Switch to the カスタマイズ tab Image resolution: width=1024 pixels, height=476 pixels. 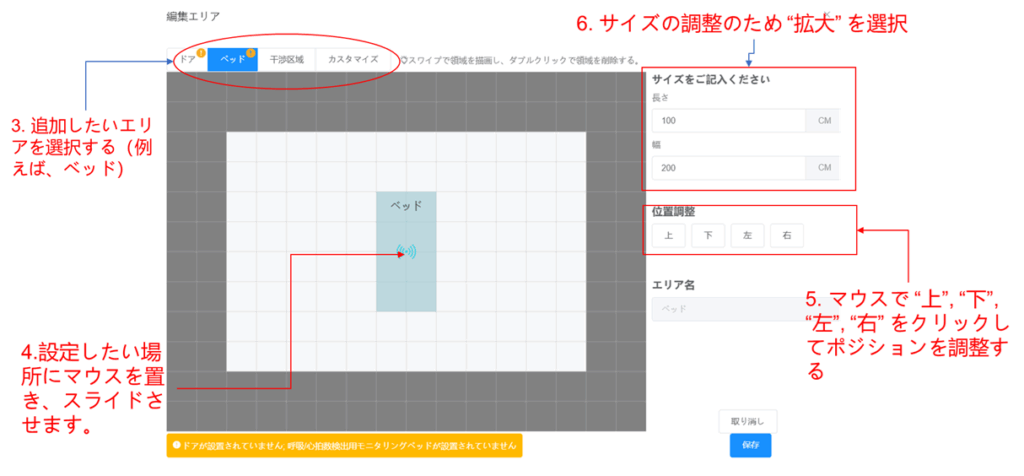tap(353, 60)
